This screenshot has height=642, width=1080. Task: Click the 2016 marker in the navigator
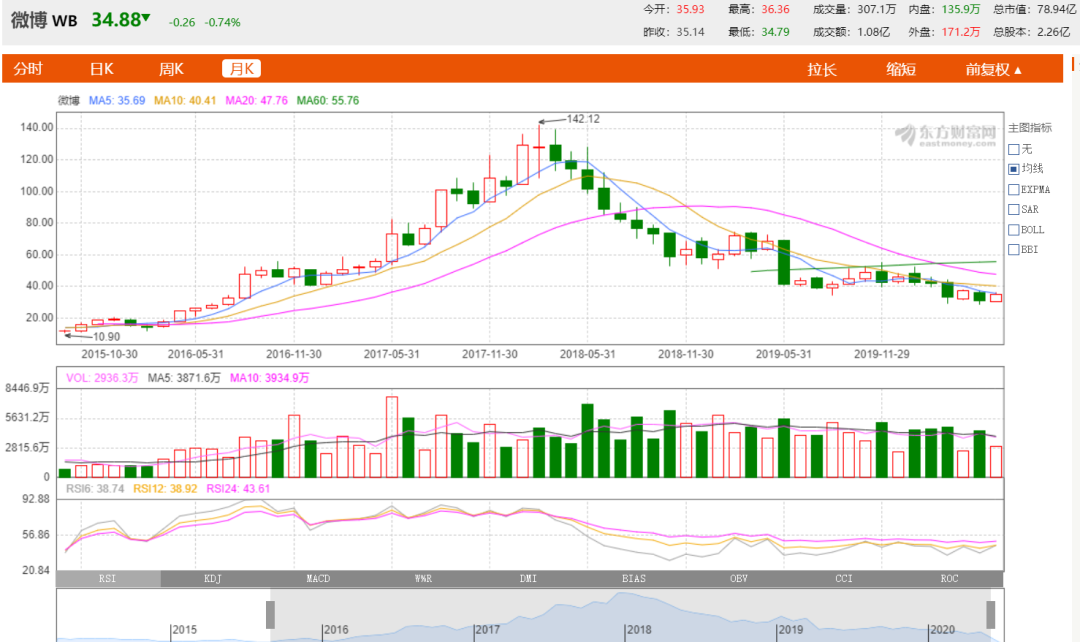coord(336,630)
